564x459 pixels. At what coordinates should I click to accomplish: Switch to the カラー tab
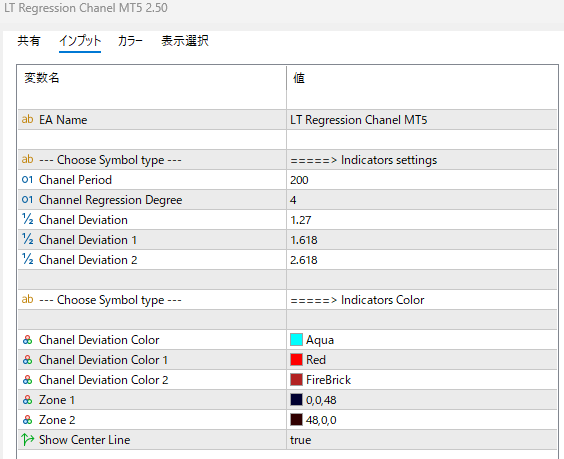pyautogui.click(x=130, y=41)
